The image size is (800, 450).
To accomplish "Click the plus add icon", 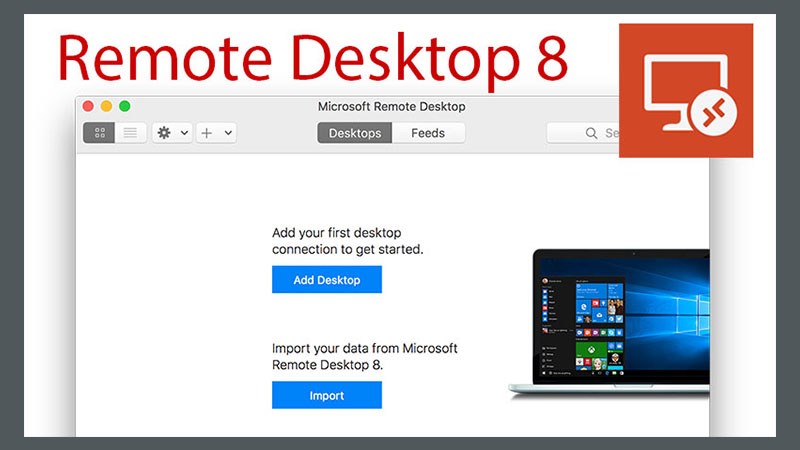I will (x=207, y=133).
